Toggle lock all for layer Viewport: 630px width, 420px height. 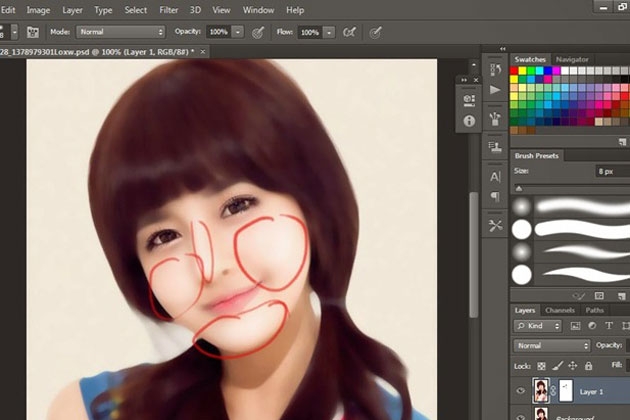[587, 365]
